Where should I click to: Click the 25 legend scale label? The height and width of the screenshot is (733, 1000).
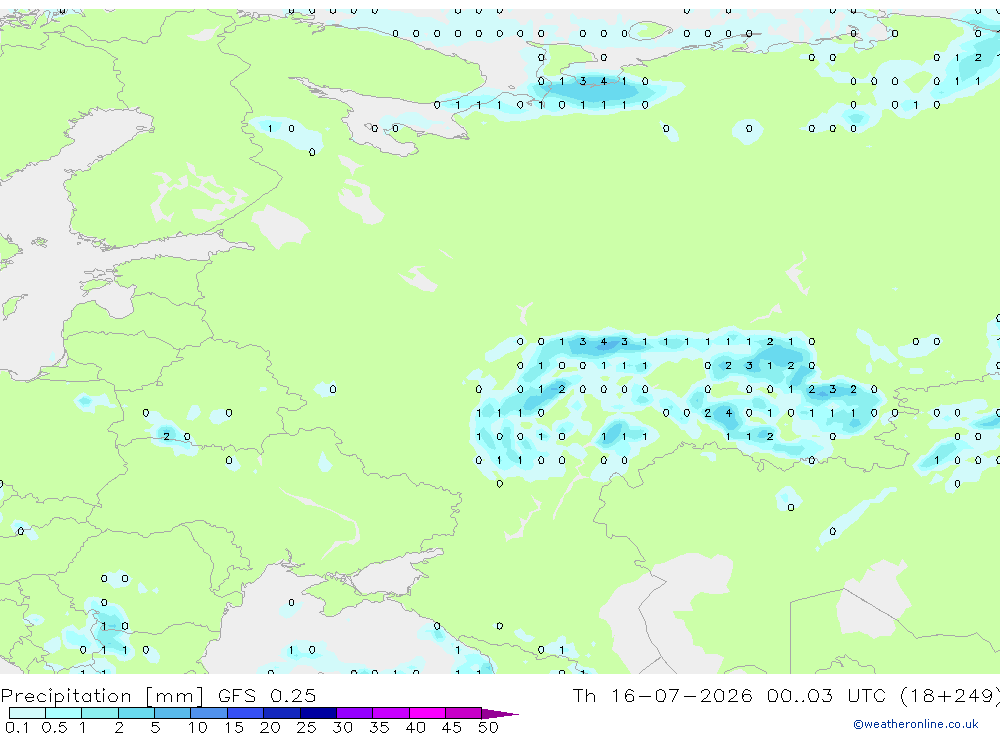point(306,727)
